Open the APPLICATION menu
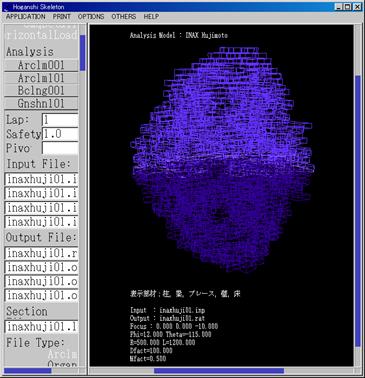 tap(26, 16)
